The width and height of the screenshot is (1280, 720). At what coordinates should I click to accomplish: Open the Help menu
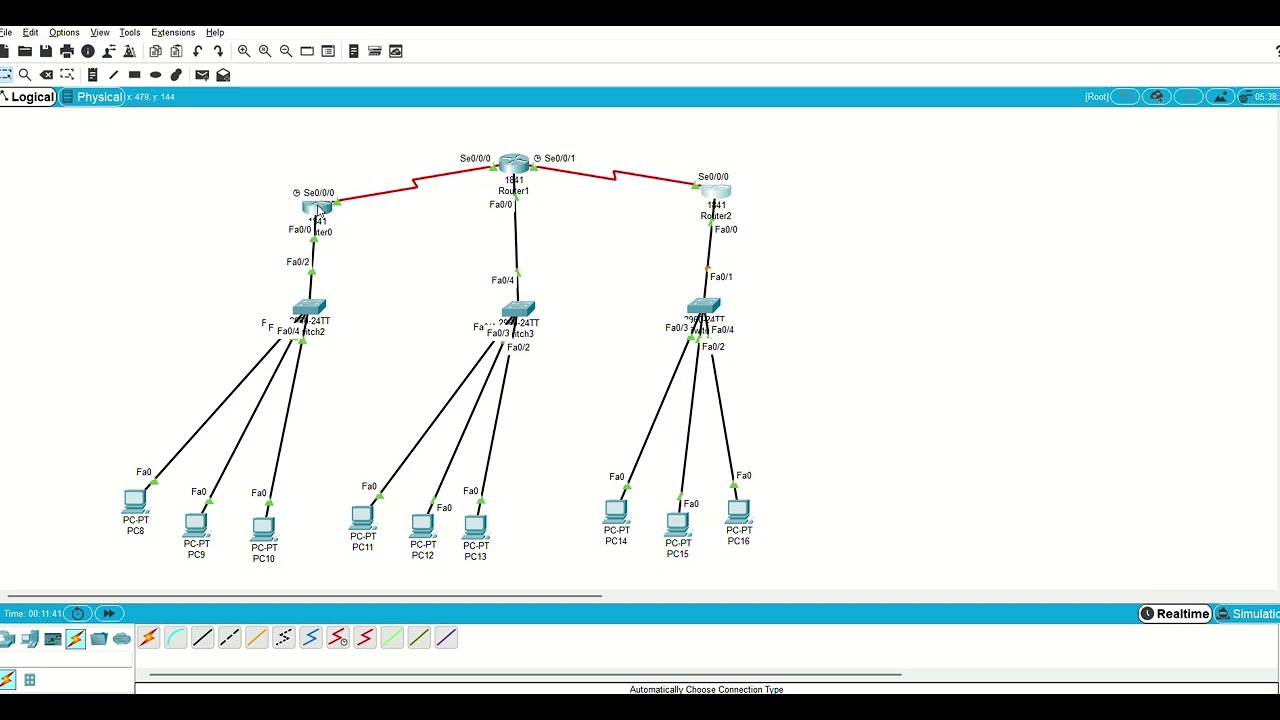tap(215, 33)
